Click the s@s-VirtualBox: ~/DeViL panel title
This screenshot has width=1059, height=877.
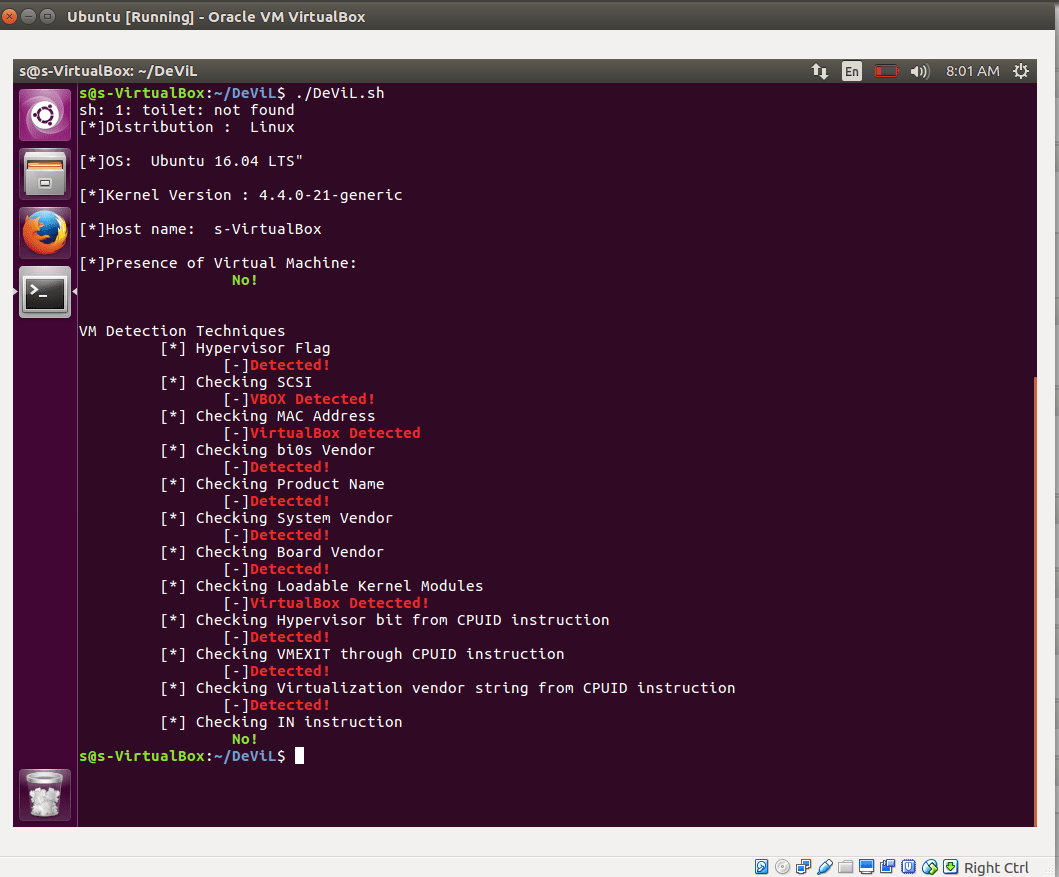[108, 71]
